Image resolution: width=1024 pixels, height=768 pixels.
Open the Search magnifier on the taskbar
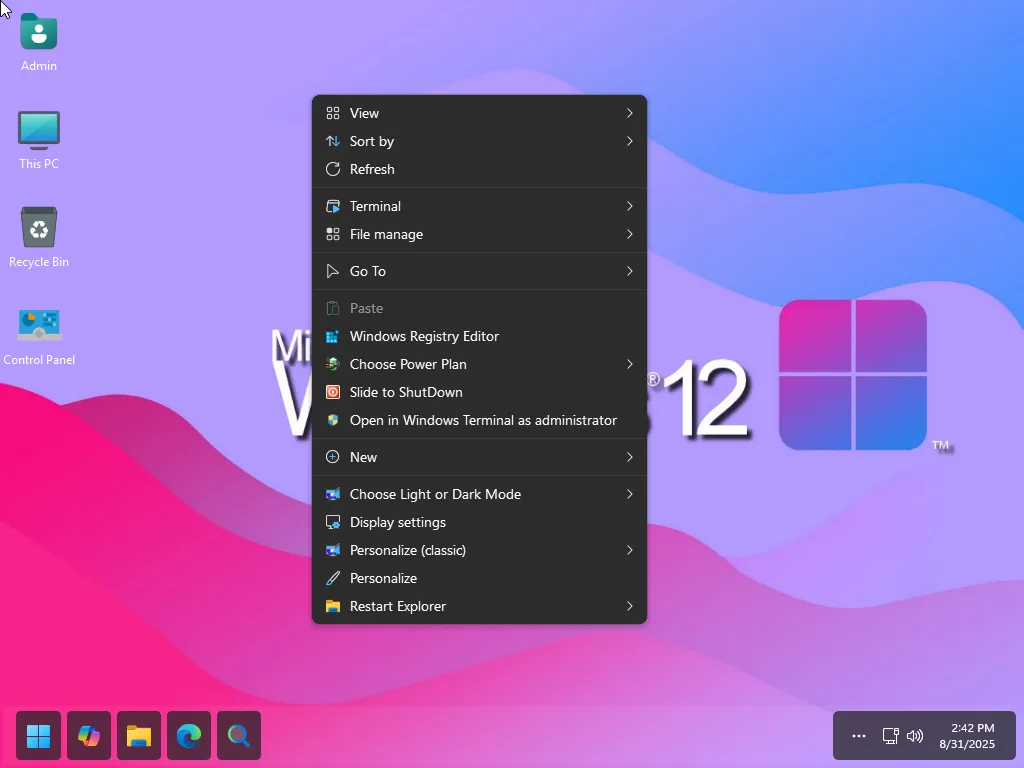click(x=239, y=736)
